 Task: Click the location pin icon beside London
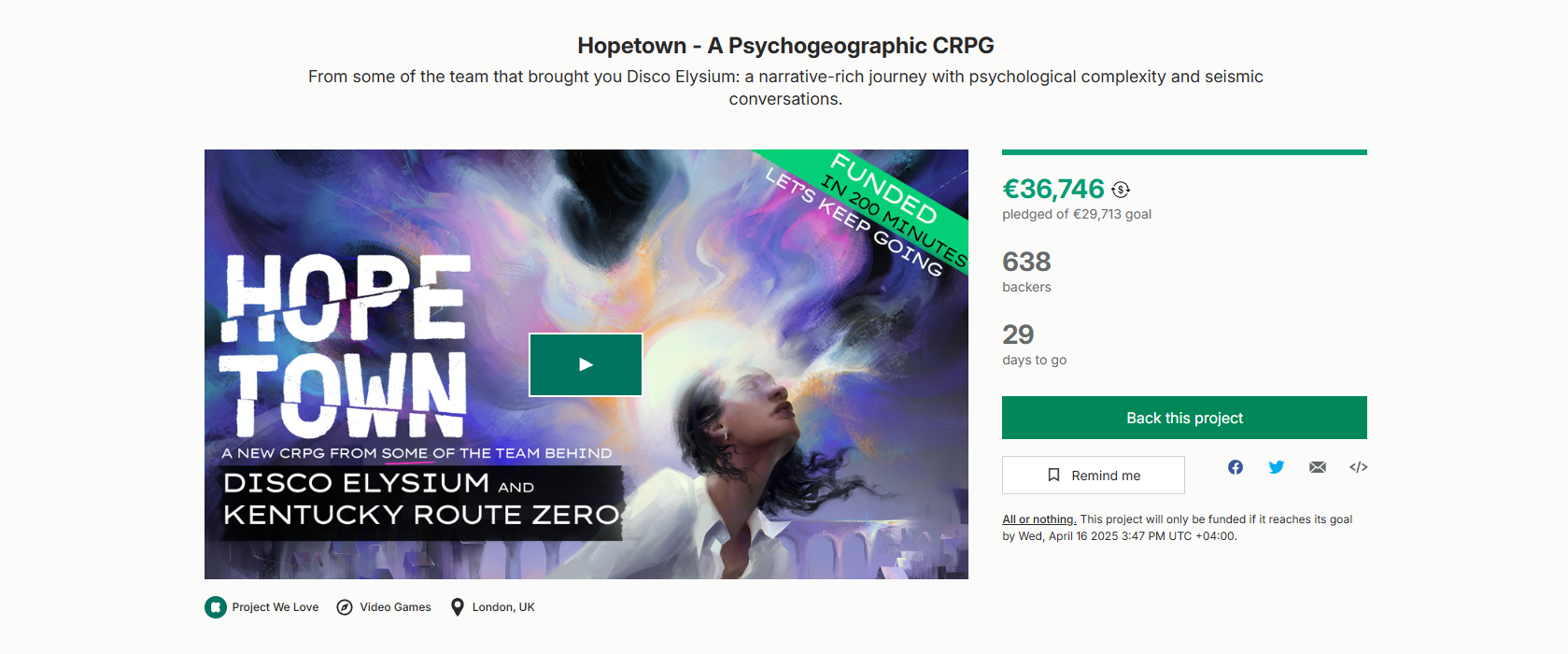[x=458, y=607]
